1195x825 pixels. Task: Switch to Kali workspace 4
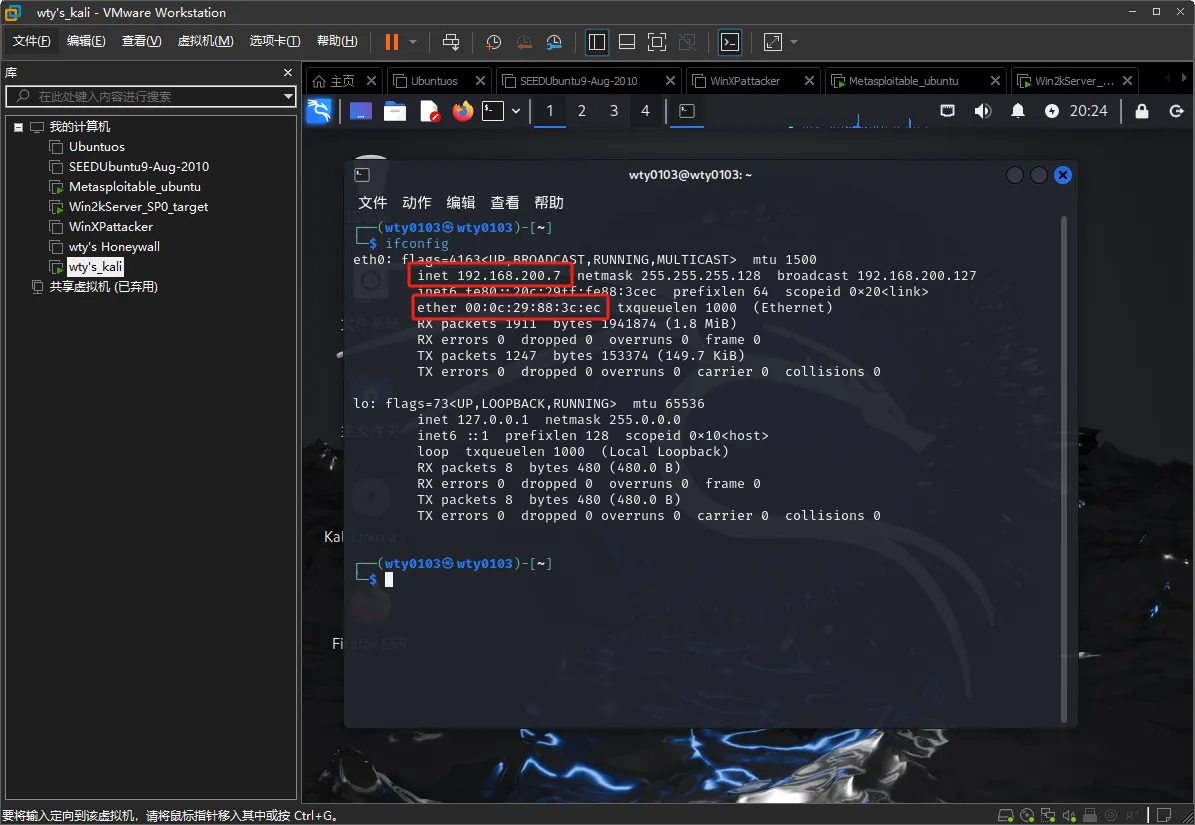point(646,111)
